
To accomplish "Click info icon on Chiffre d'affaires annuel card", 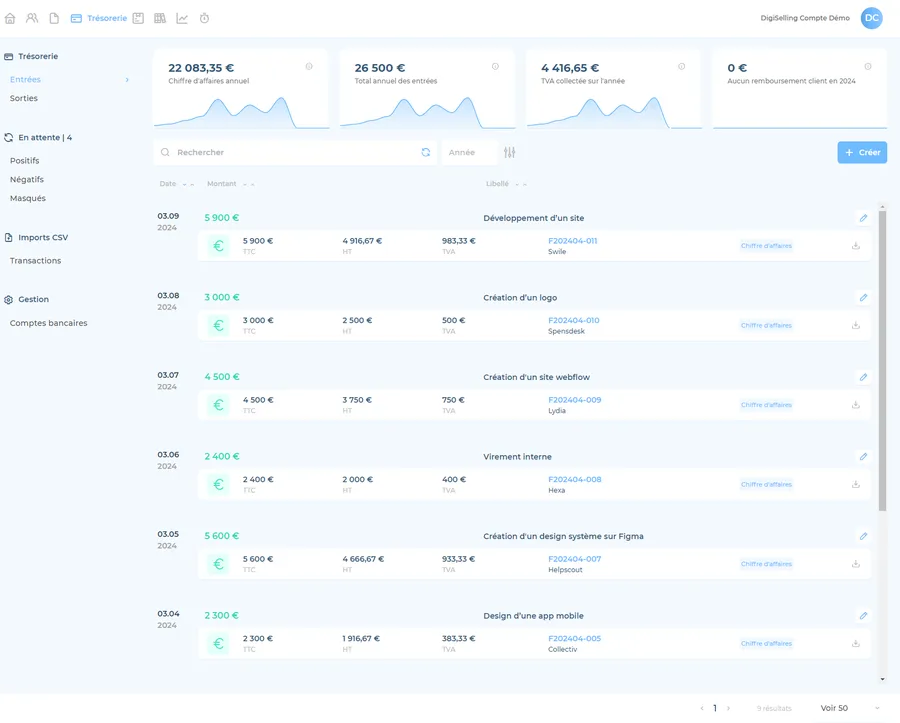I will (309, 67).
